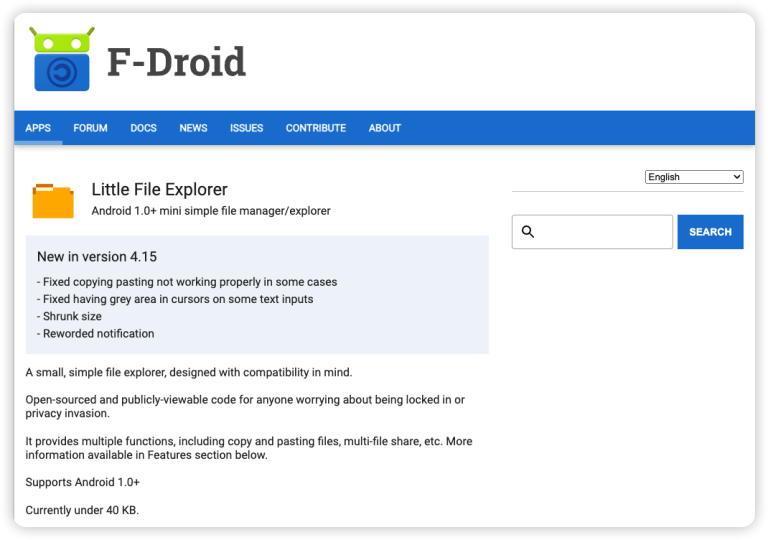Click the Currently under 40 KB text
The width and height of the screenshot is (768, 540).
(82, 510)
